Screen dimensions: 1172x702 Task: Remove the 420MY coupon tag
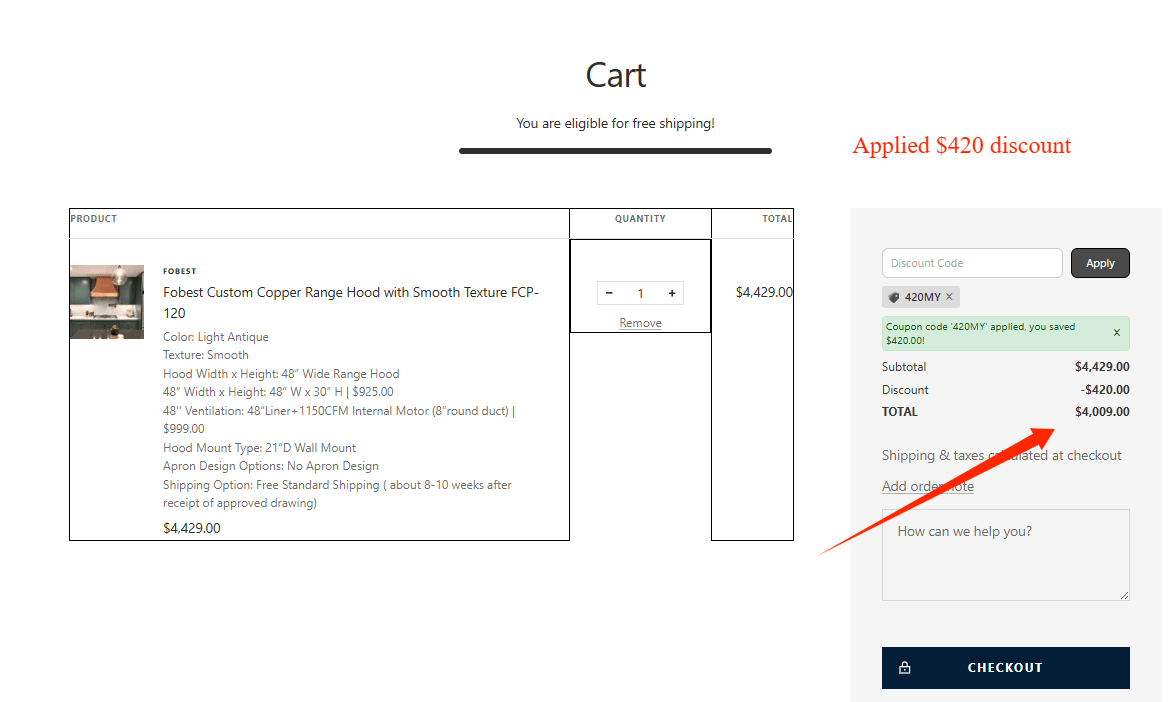point(949,297)
